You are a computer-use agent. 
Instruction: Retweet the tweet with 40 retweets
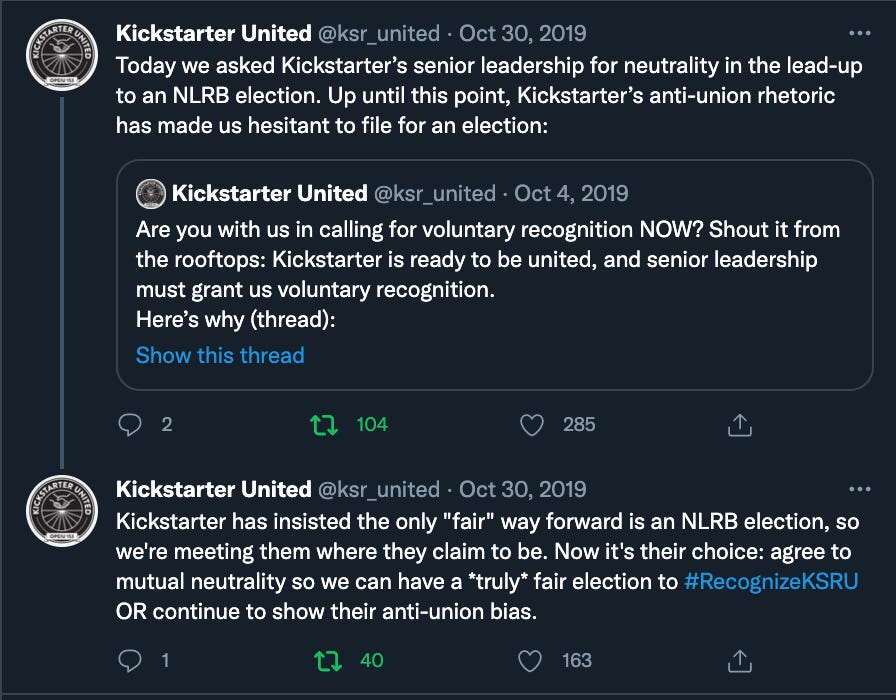pos(324,660)
